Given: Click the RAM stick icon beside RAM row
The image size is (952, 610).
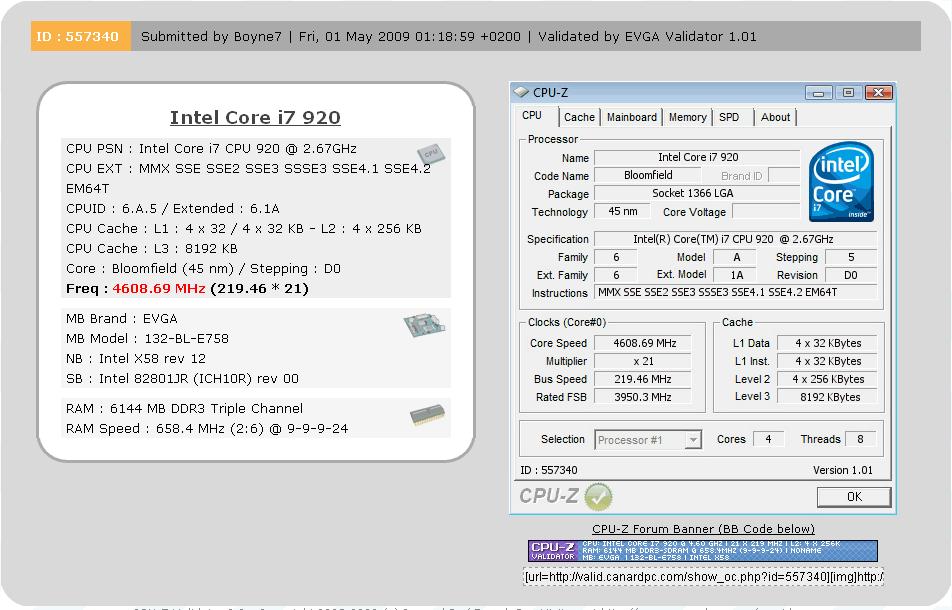Looking at the screenshot, I should tap(427, 415).
